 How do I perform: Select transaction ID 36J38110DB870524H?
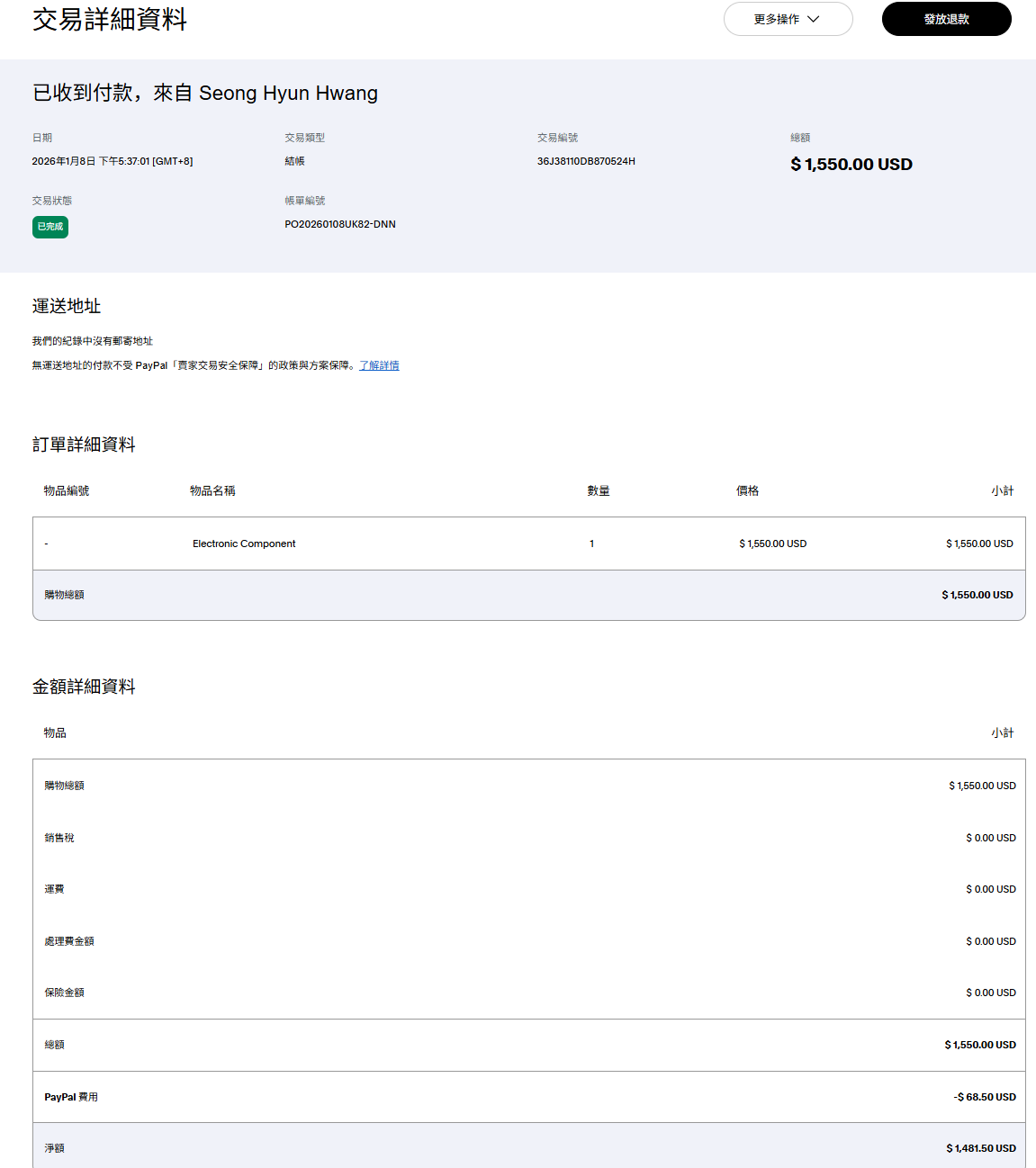click(586, 161)
